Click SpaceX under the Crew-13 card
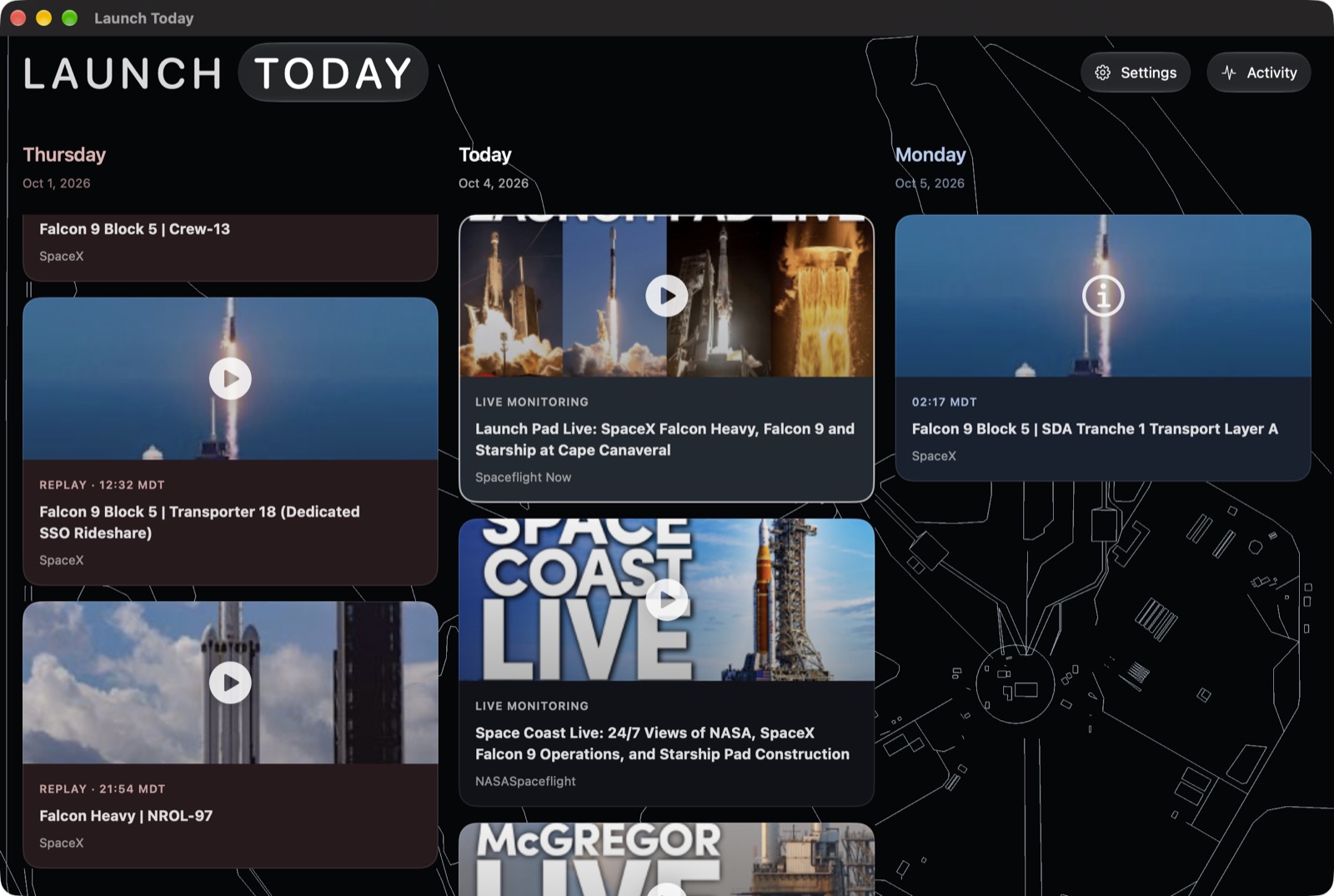 click(x=62, y=257)
